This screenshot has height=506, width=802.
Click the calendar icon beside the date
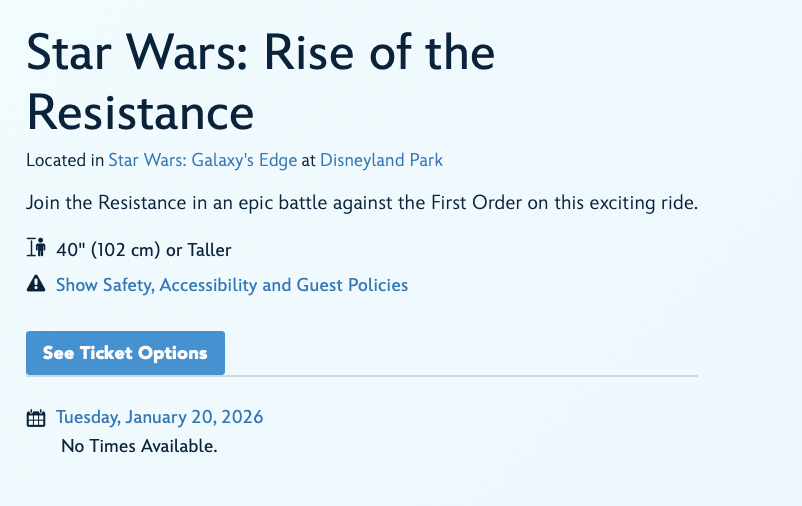(36, 418)
